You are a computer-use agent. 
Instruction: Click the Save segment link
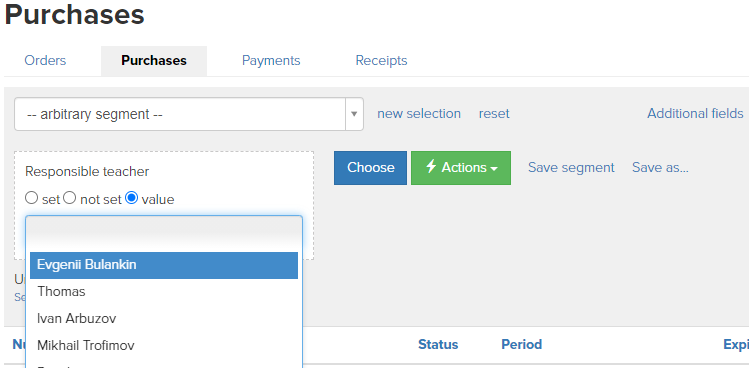[x=571, y=167]
